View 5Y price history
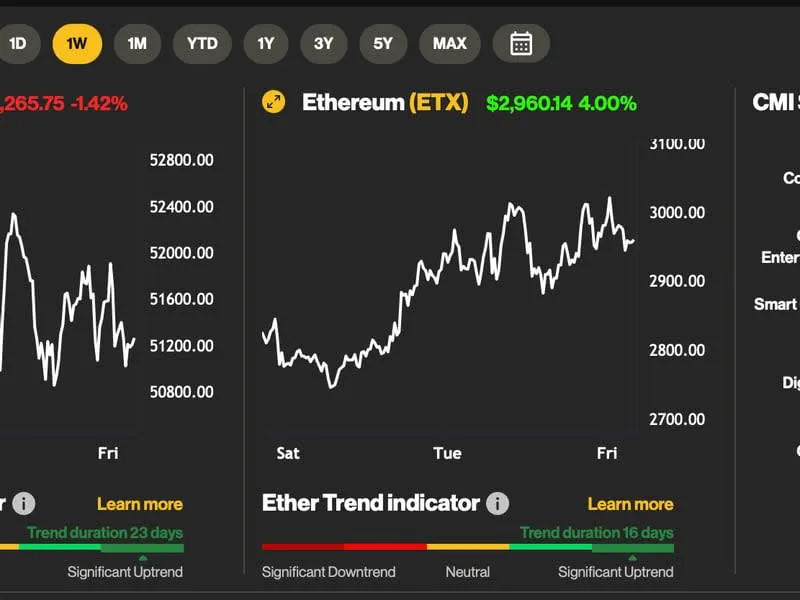800x600 pixels. coord(383,43)
